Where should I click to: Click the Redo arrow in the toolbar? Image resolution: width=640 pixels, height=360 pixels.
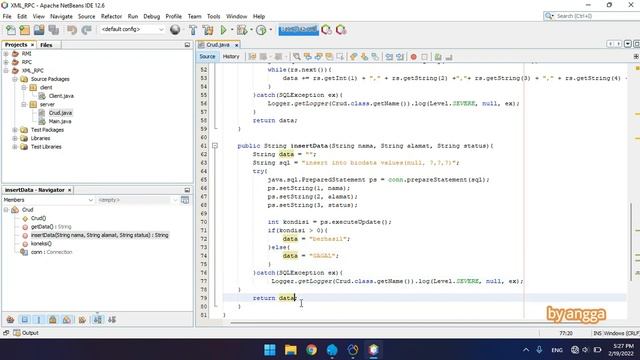pyautogui.click(x=86, y=30)
